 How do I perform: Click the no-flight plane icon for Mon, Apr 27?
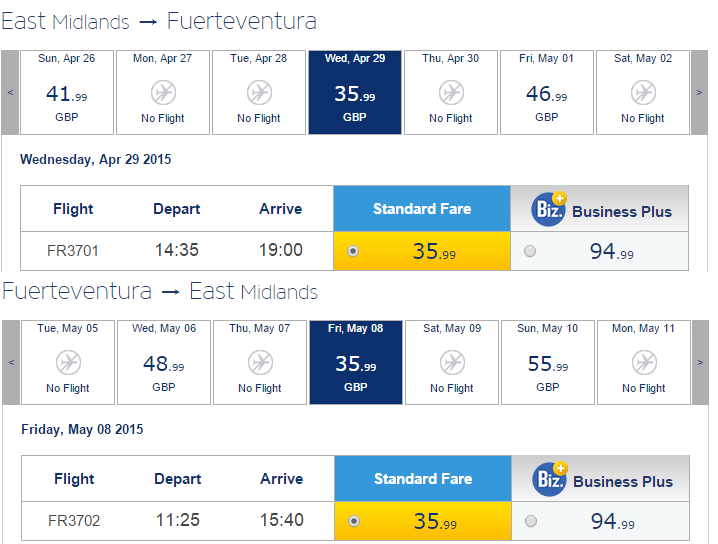pyautogui.click(x=163, y=93)
